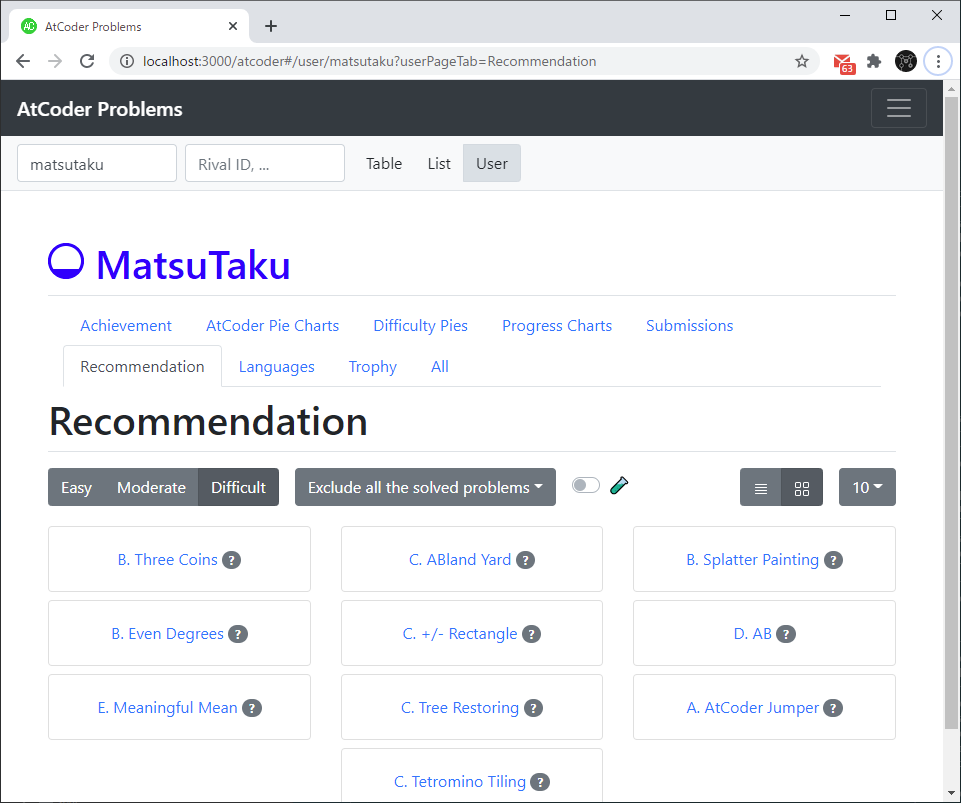Go to the Table page
This screenshot has height=803, width=961.
click(x=384, y=164)
